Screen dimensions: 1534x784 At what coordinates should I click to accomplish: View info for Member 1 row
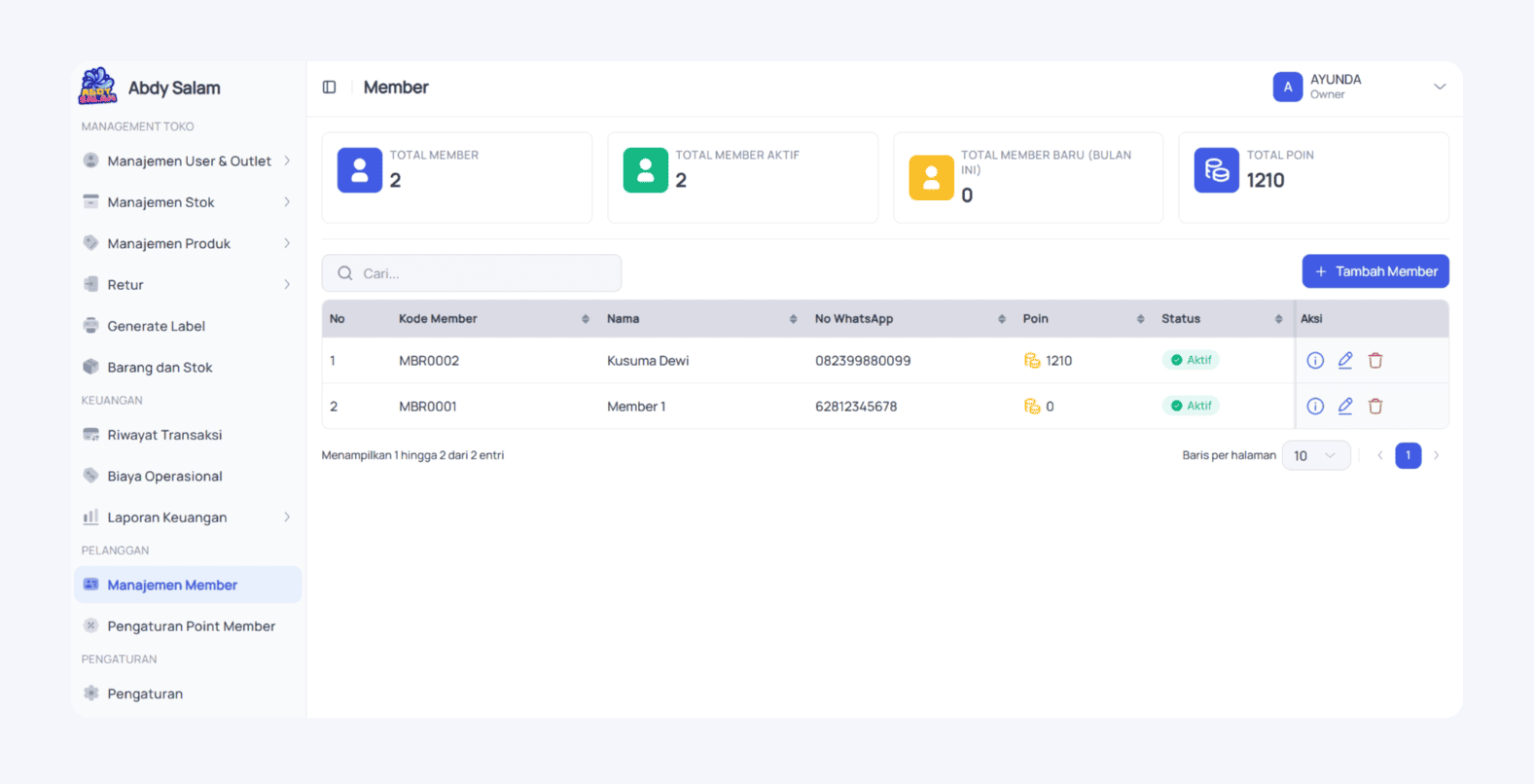[1315, 407]
